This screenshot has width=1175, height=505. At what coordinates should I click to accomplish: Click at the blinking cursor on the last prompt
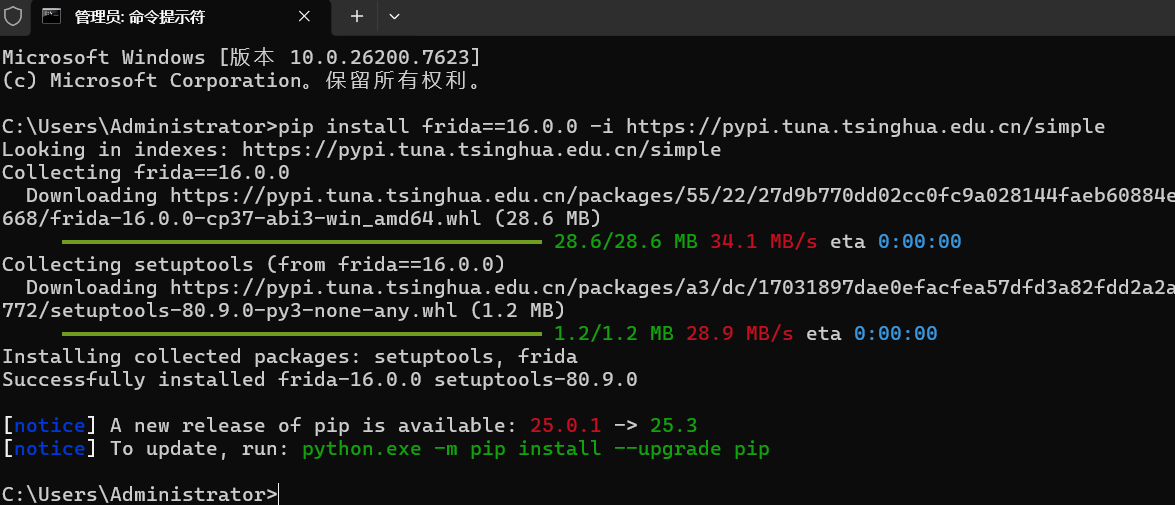point(278,495)
